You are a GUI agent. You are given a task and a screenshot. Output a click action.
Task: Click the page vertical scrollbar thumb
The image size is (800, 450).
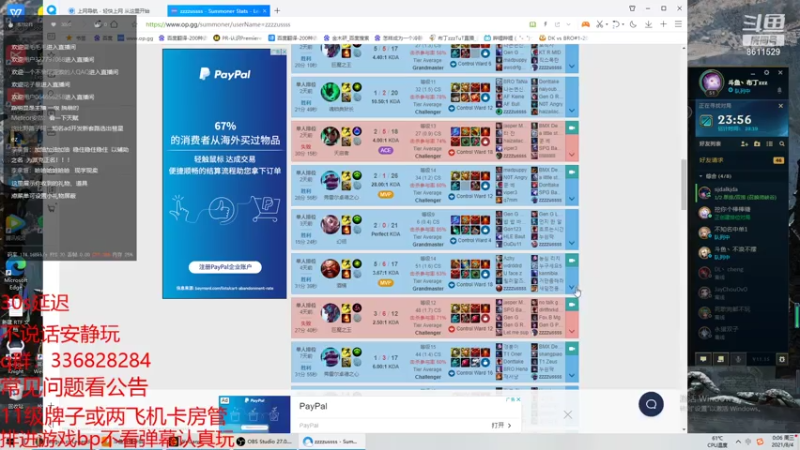(x=684, y=184)
